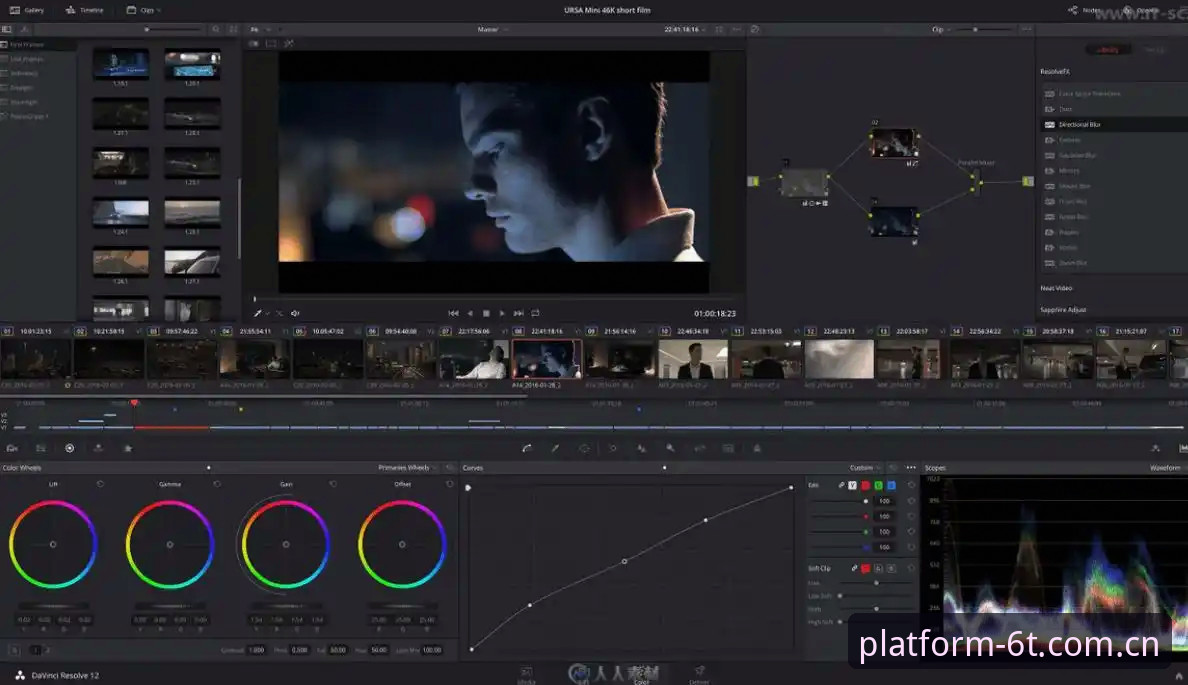The image size is (1188, 685).
Task: Toggle the Timeline panel button
Action: pos(84,10)
